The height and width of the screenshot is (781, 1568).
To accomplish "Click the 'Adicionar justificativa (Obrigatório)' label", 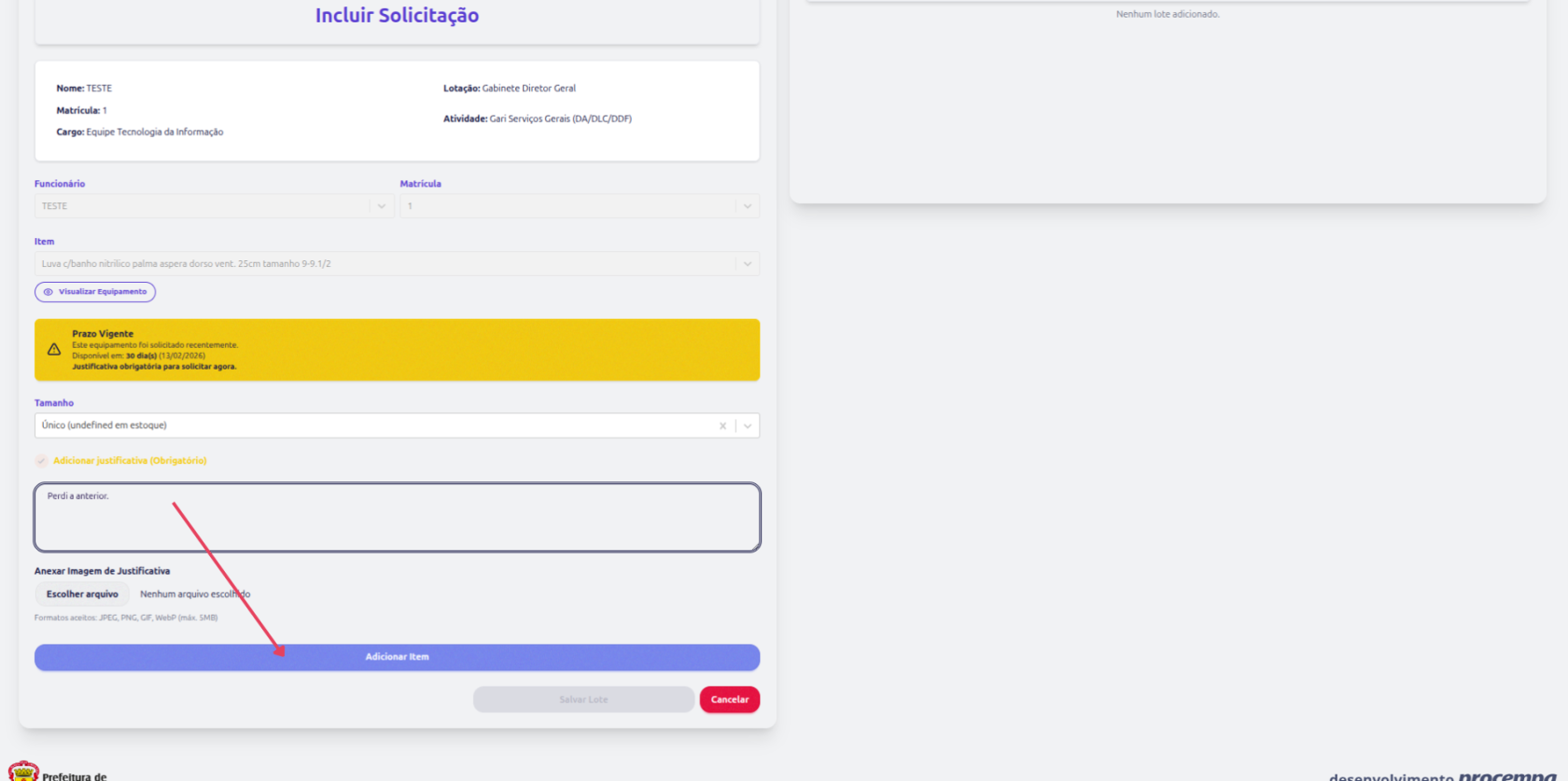I will (x=130, y=461).
